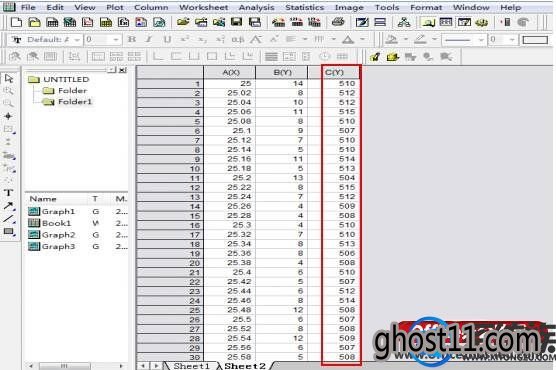
Task: Click the New Project icon in toolbar
Action: 16,23
